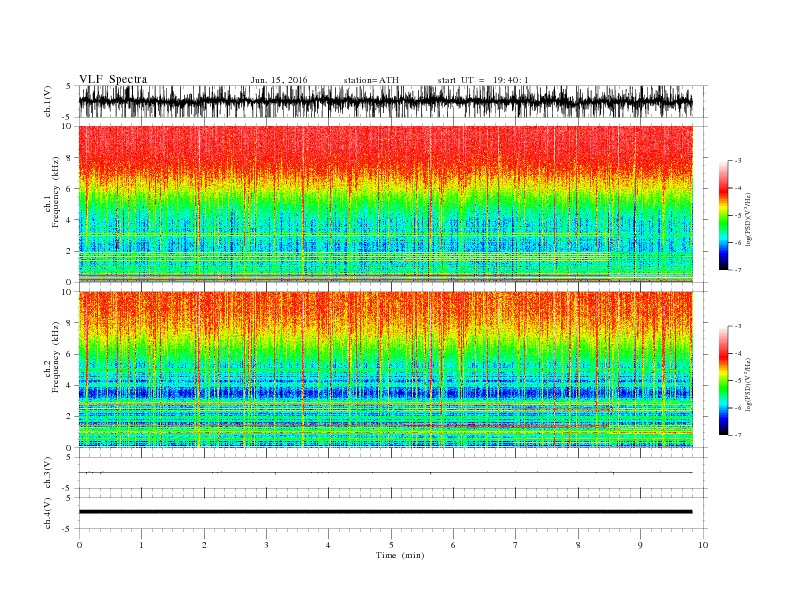The height and width of the screenshot is (612, 792).
Task: Click the time axis tick label '10'
Action: point(703,545)
